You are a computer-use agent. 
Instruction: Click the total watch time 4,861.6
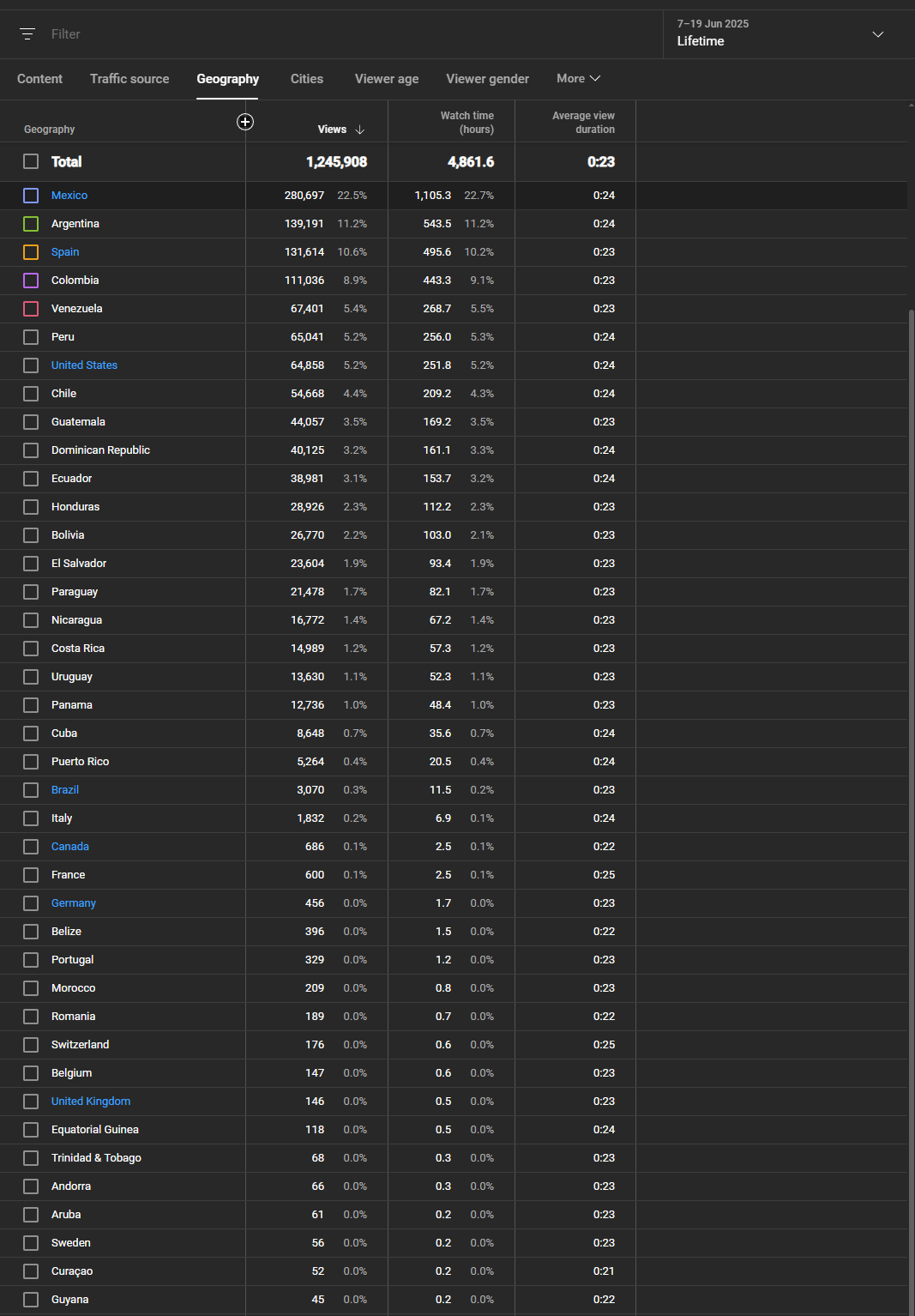point(471,162)
